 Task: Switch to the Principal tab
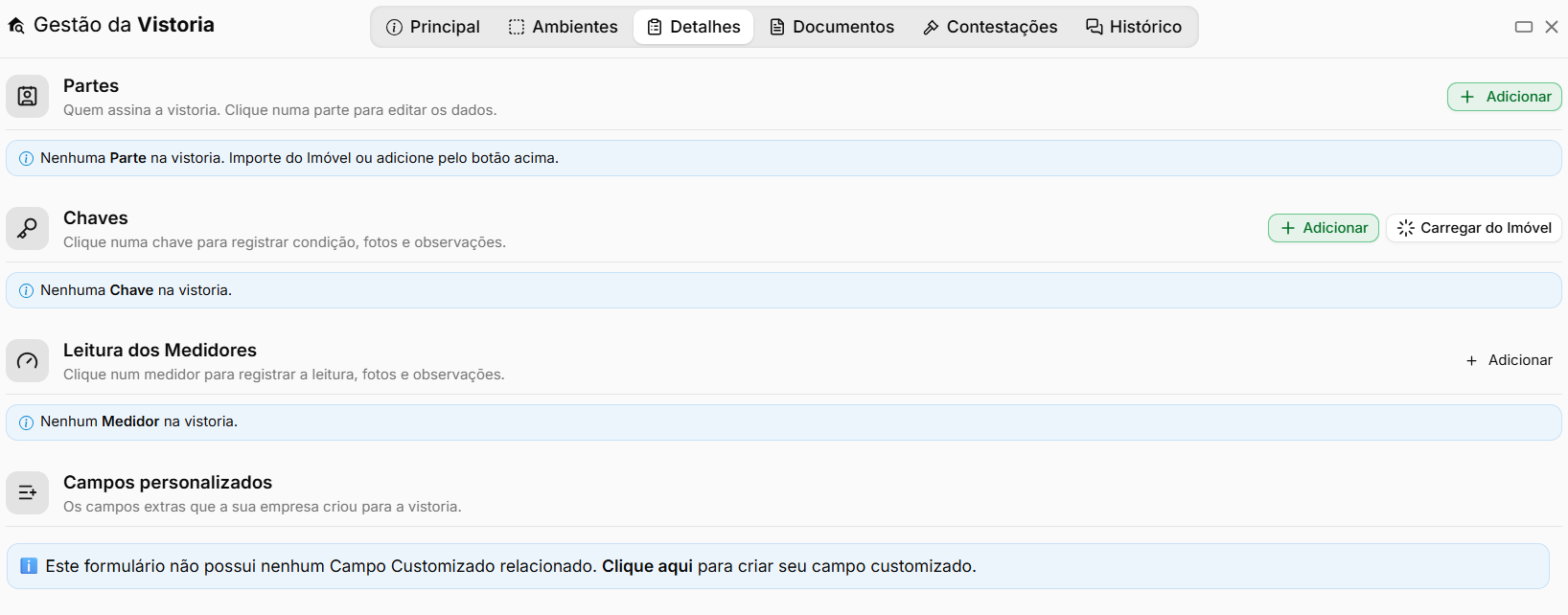pyautogui.click(x=433, y=27)
